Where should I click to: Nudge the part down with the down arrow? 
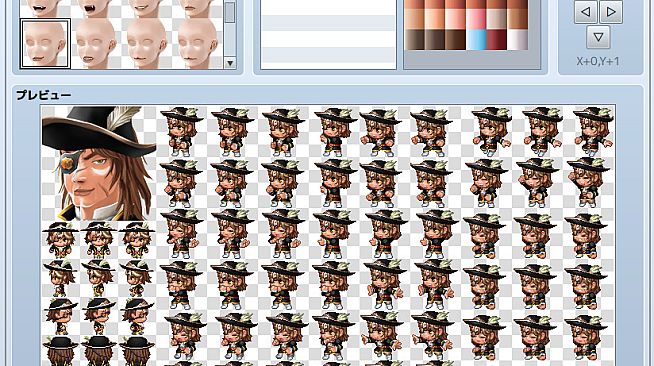tap(598, 37)
